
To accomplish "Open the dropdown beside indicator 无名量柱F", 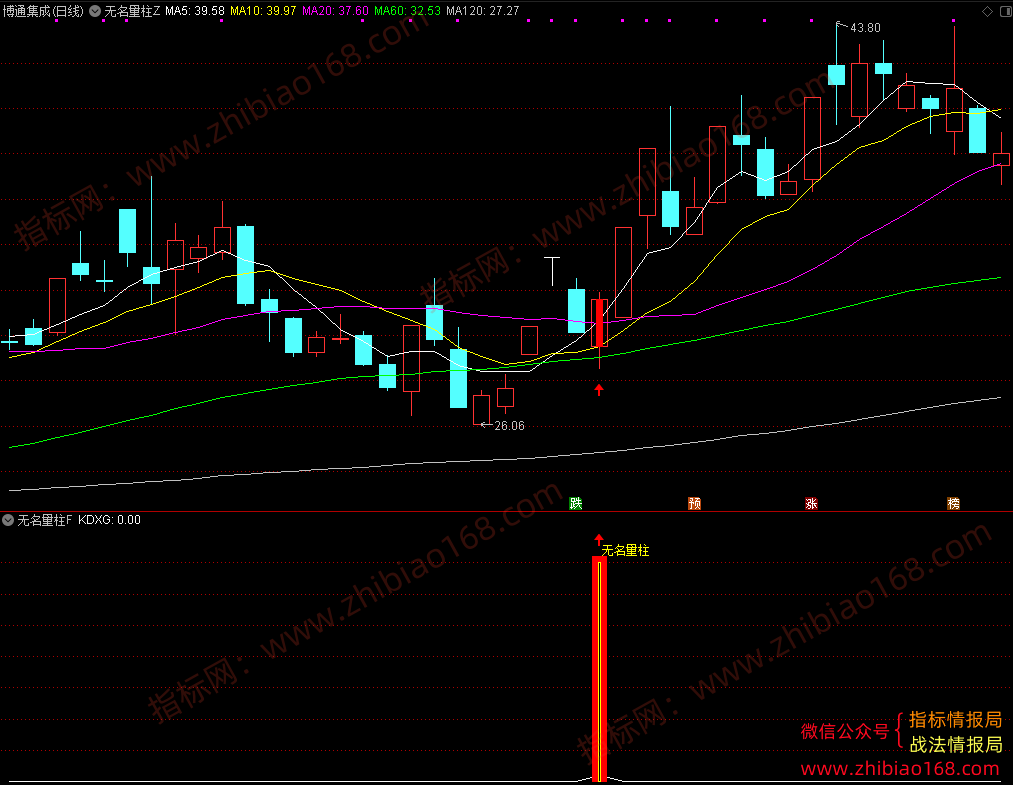I will 8,520.
